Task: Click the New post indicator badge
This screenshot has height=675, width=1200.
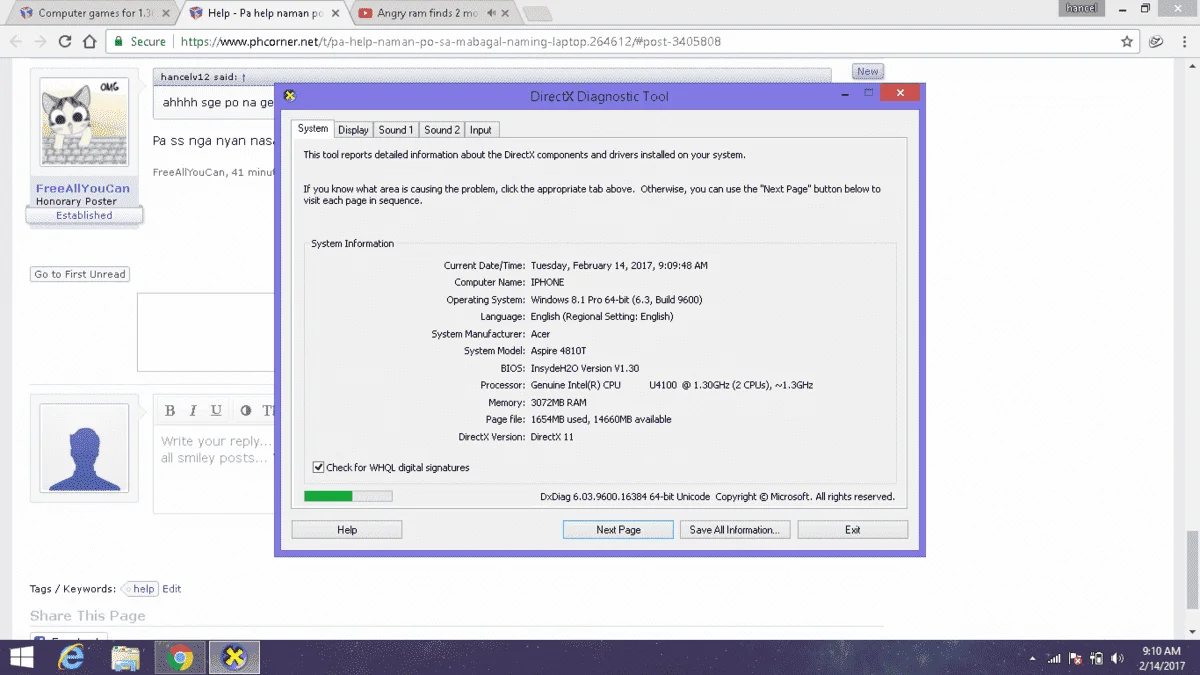Action: pos(867,72)
